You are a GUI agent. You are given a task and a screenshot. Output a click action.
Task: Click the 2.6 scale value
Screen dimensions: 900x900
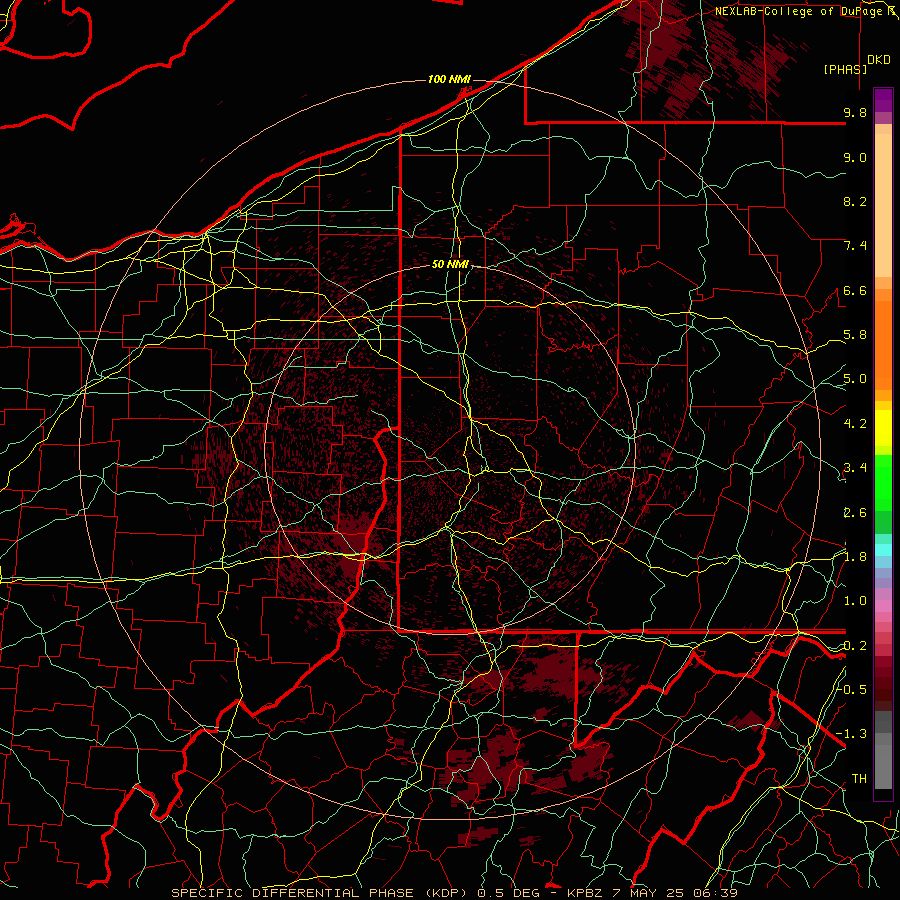pos(855,512)
